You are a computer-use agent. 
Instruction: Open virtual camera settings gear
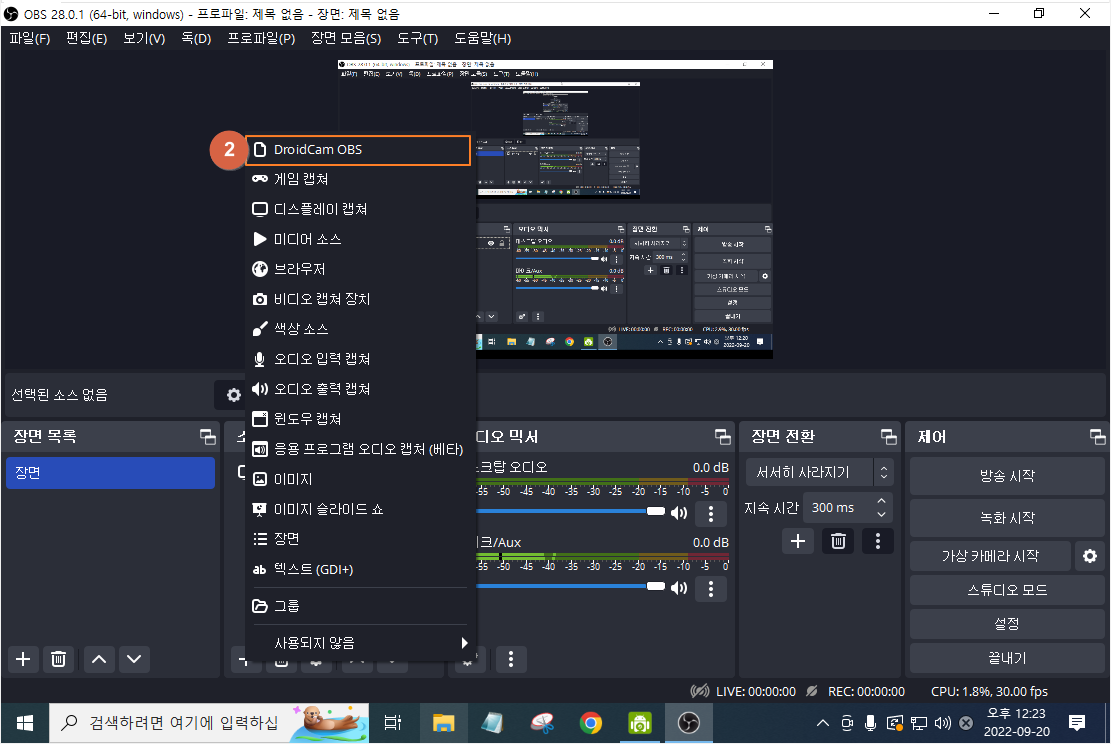pos(1090,556)
